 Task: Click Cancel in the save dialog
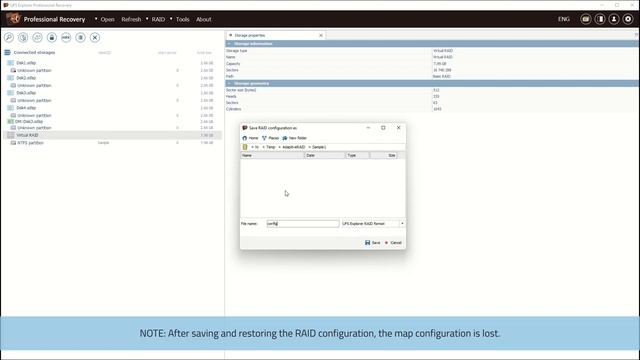click(x=393, y=243)
